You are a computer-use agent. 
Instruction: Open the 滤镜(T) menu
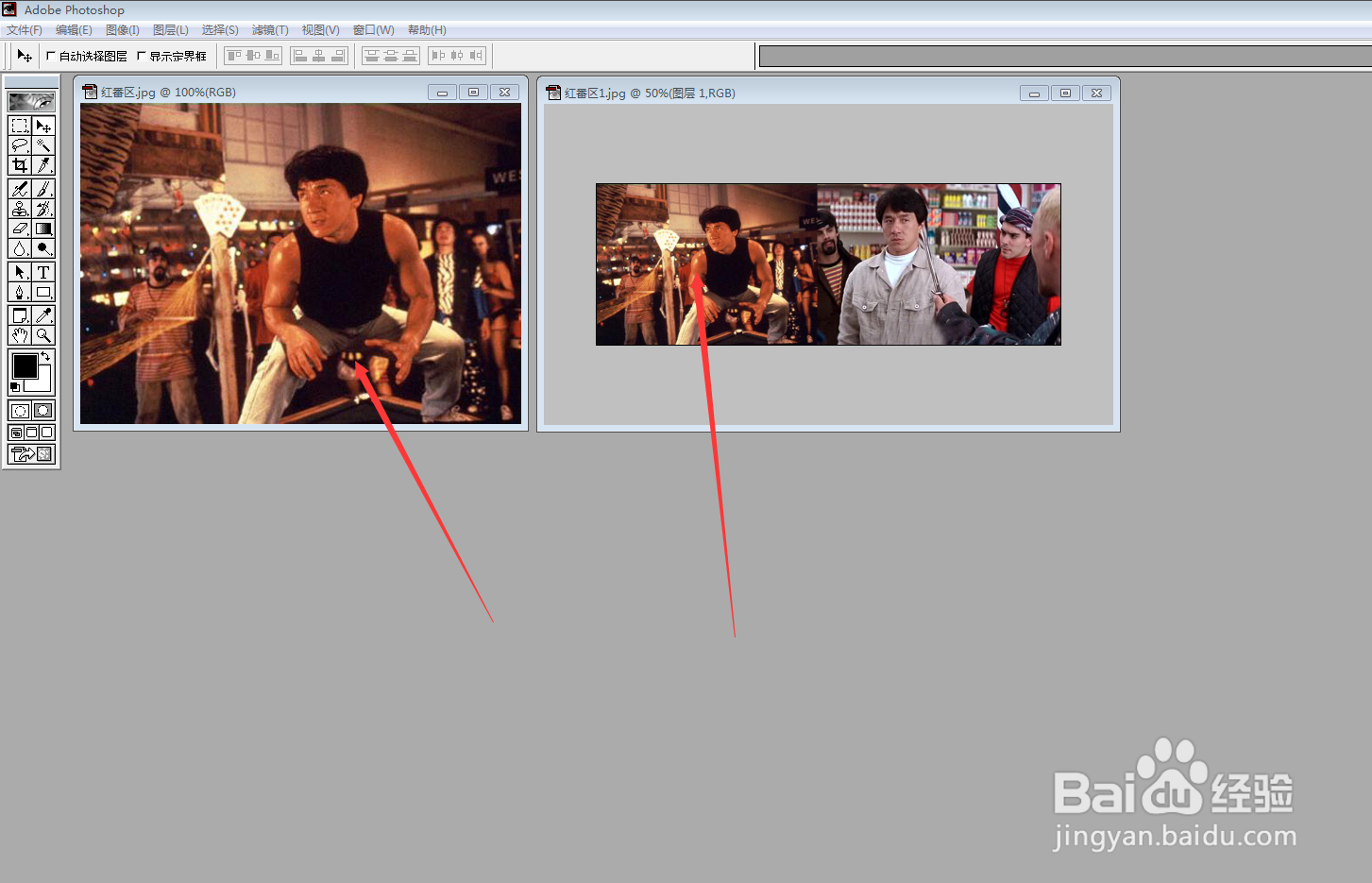pyautogui.click(x=270, y=30)
